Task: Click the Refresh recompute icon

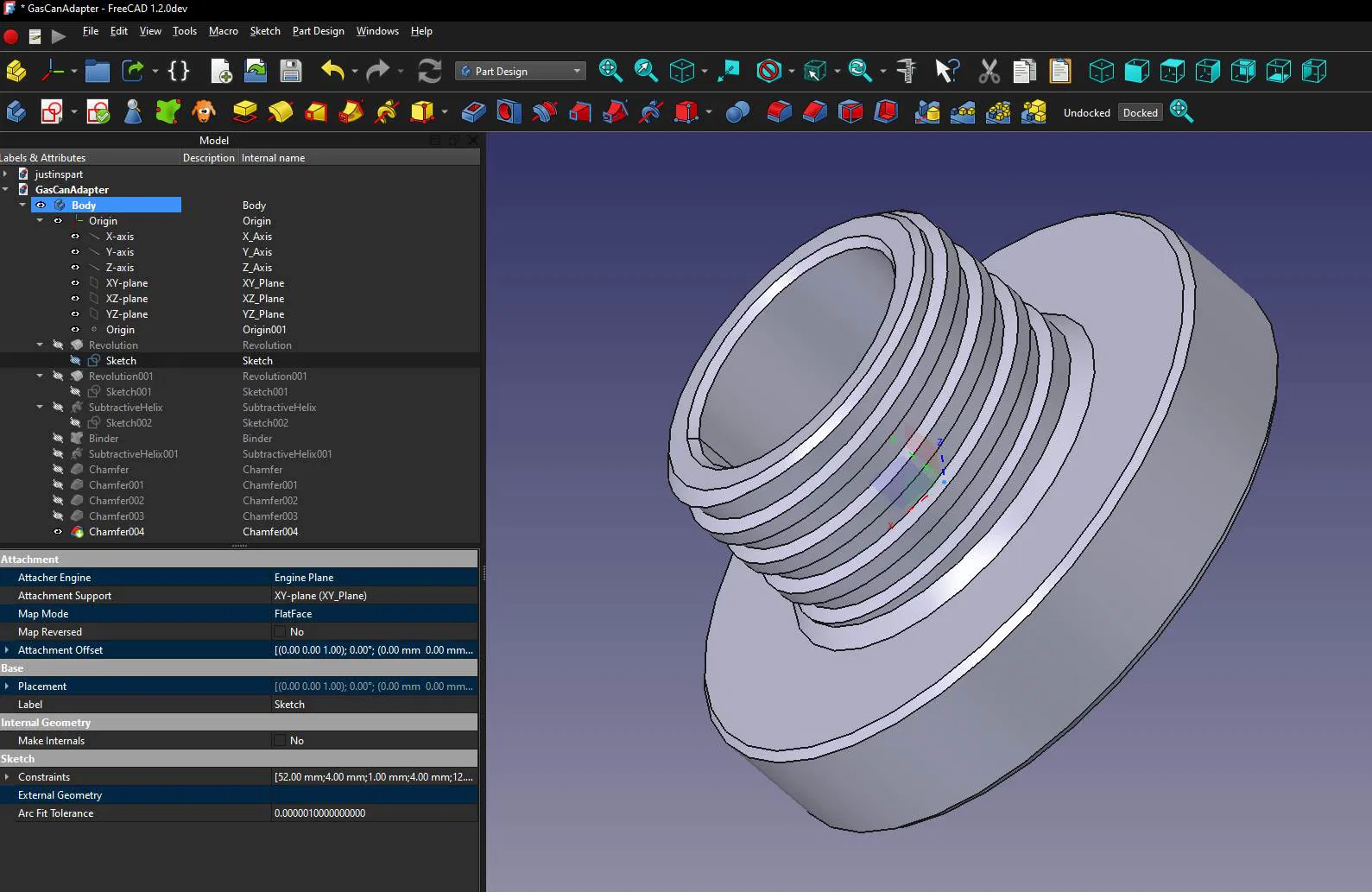Action: pyautogui.click(x=429, y=71)
